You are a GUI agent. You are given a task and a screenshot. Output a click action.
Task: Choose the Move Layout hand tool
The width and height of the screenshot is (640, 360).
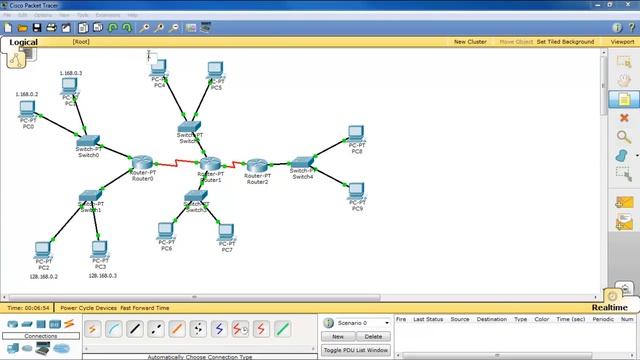(x=624, y=80)
